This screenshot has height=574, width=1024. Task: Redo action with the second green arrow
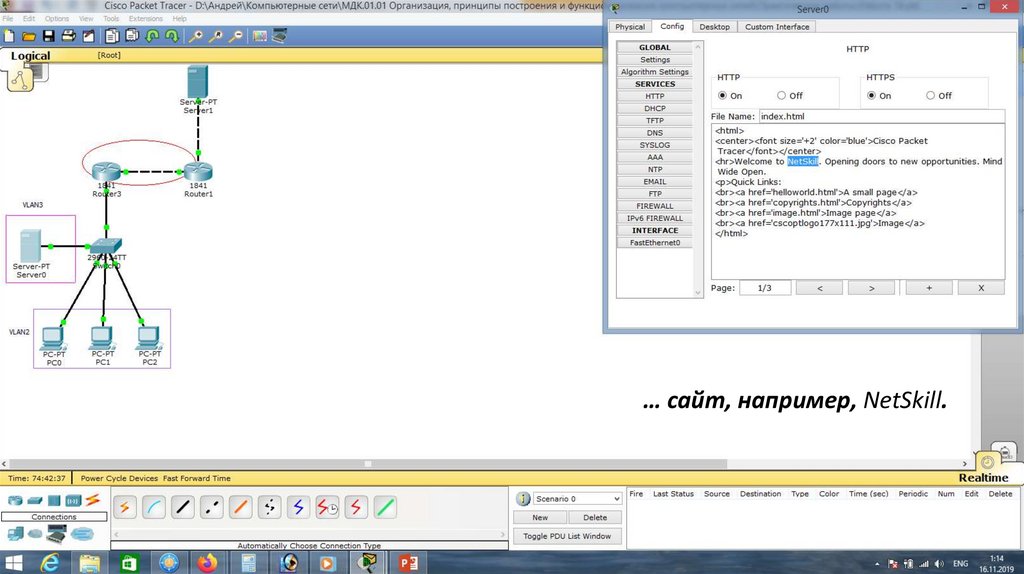click(x=172, y=37)
